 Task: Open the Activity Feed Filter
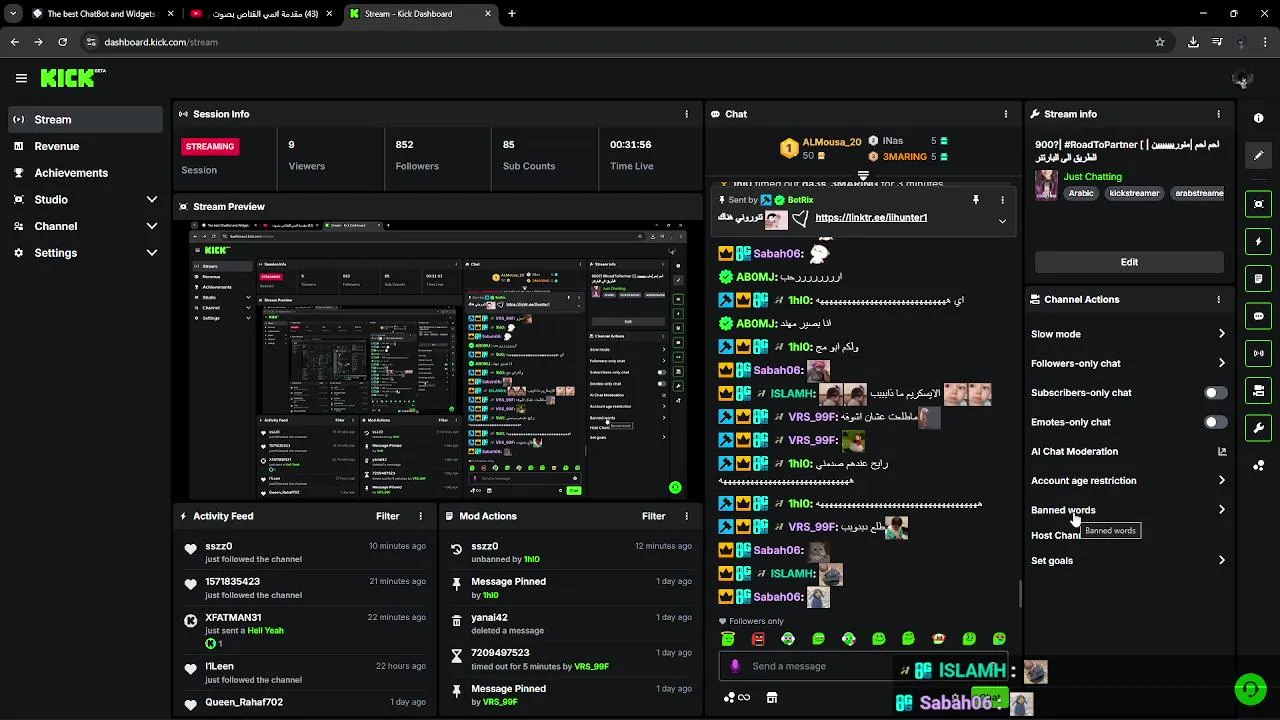click(387, 516)
